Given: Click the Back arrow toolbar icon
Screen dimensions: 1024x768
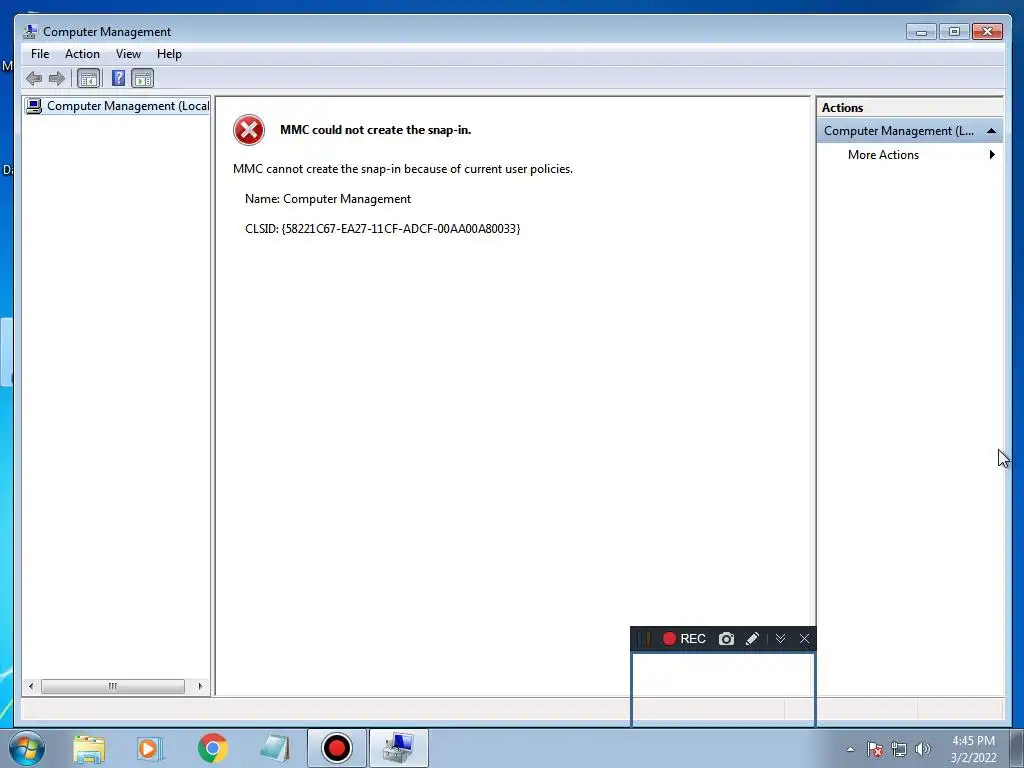Looking at the screenshot, I should tap(34, 79).
